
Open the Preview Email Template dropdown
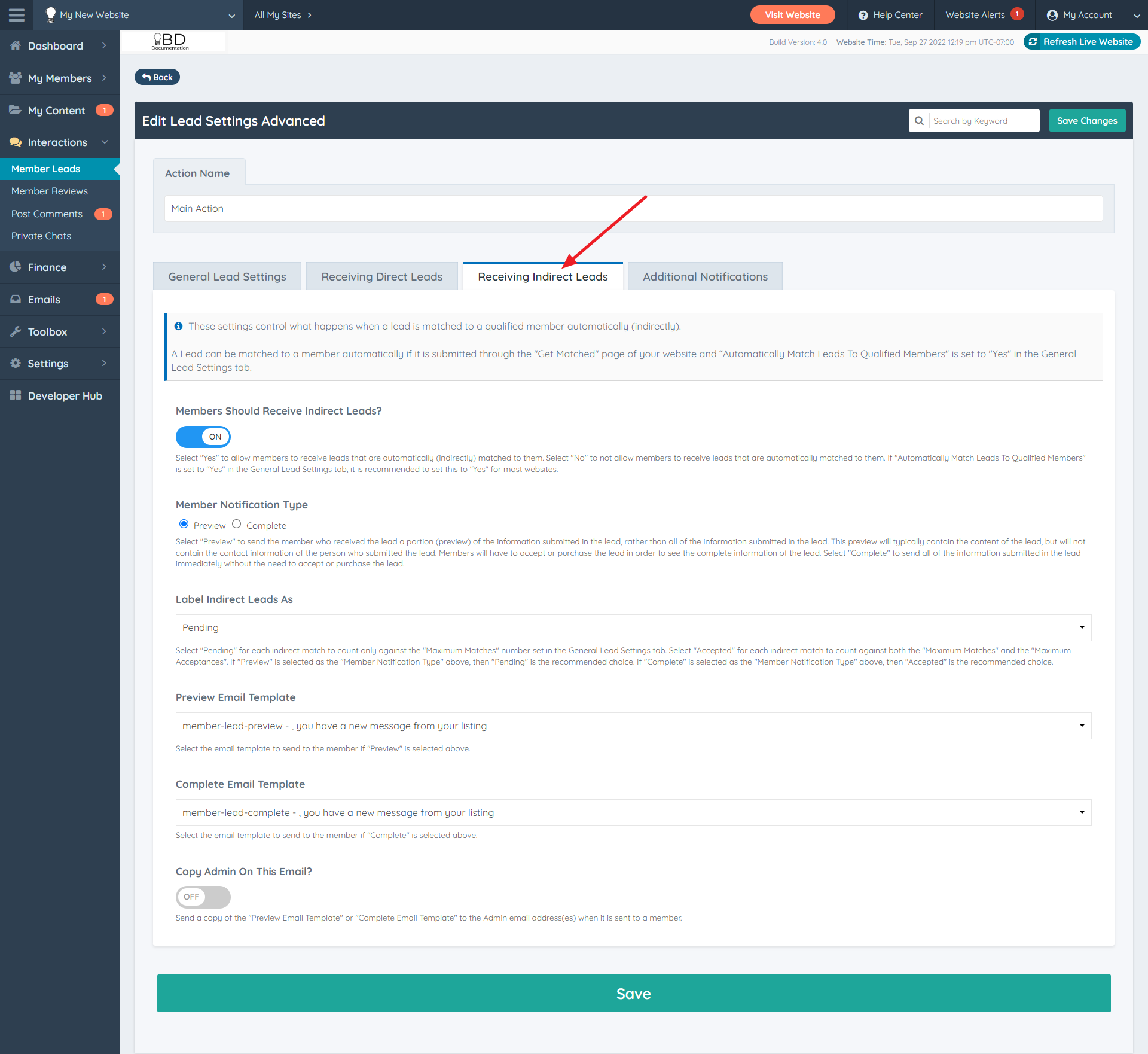click(633, 726)
